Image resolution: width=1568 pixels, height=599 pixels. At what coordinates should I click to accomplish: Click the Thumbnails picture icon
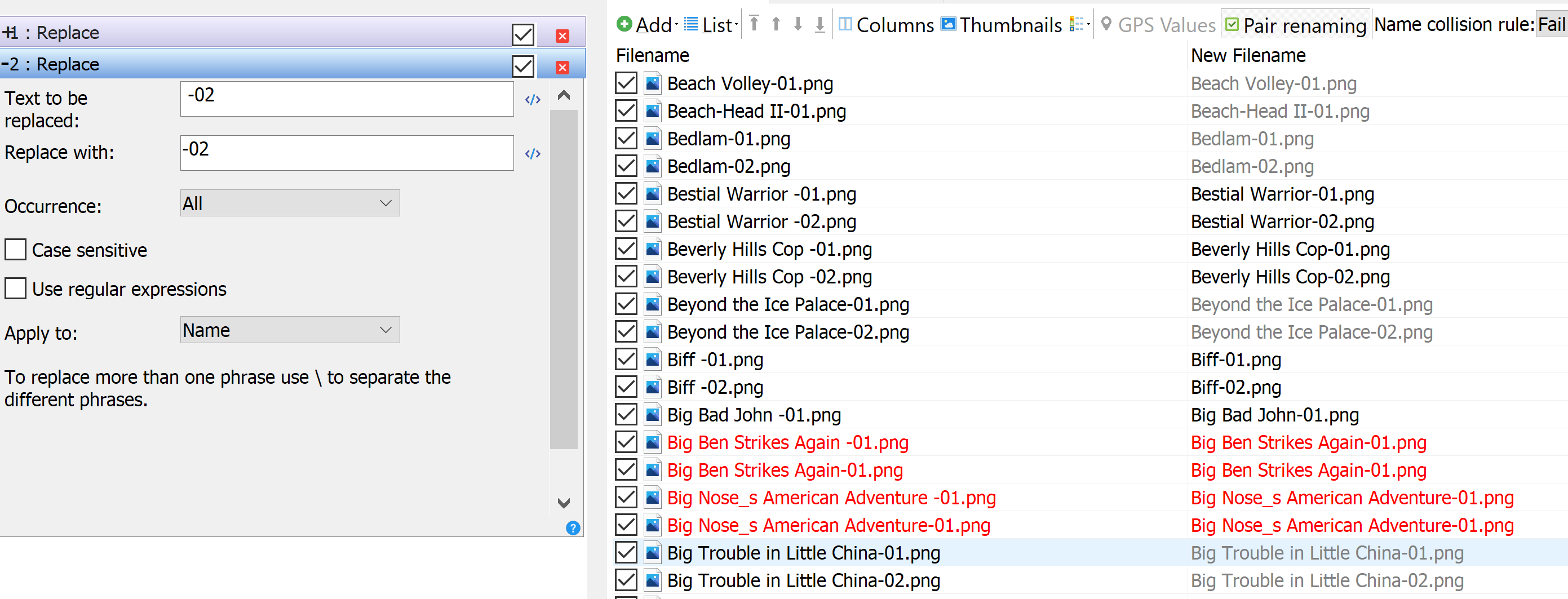(x=949, y=24)
